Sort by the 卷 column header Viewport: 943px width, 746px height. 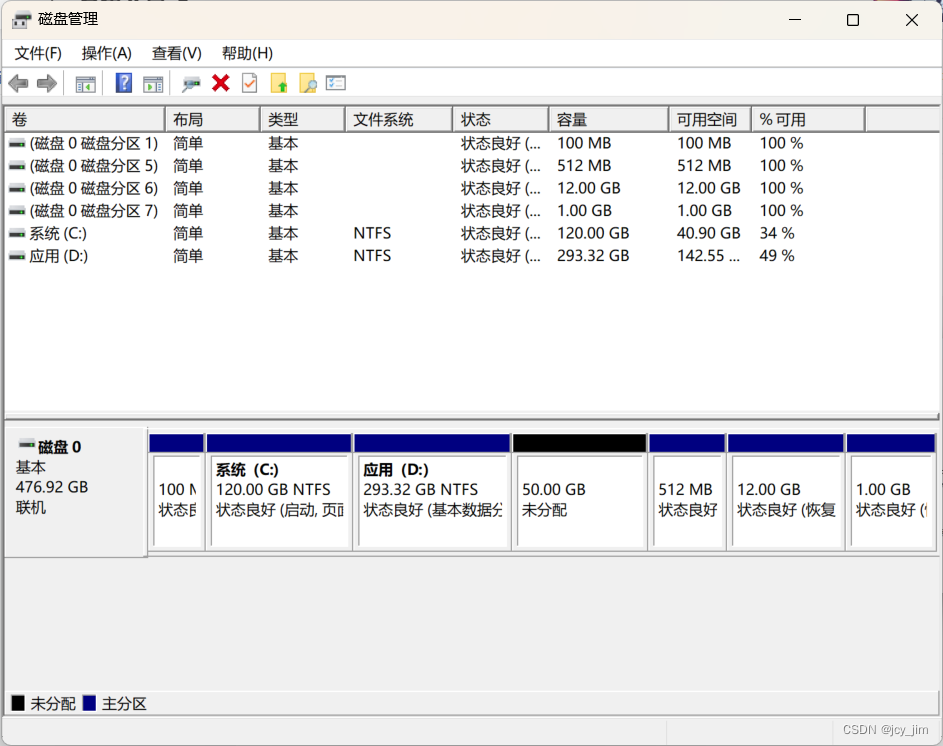click(x=85, y=120)
